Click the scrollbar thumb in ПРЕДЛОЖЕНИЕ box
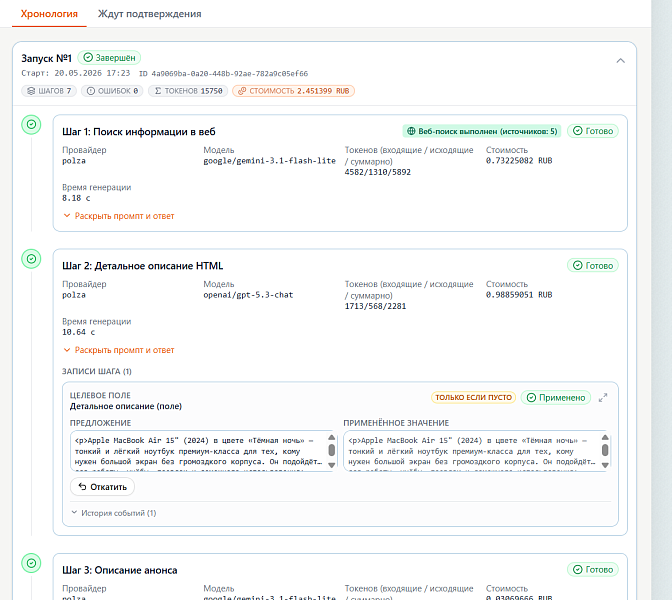This screenshot has height=600, width=672. coord(331,450)
